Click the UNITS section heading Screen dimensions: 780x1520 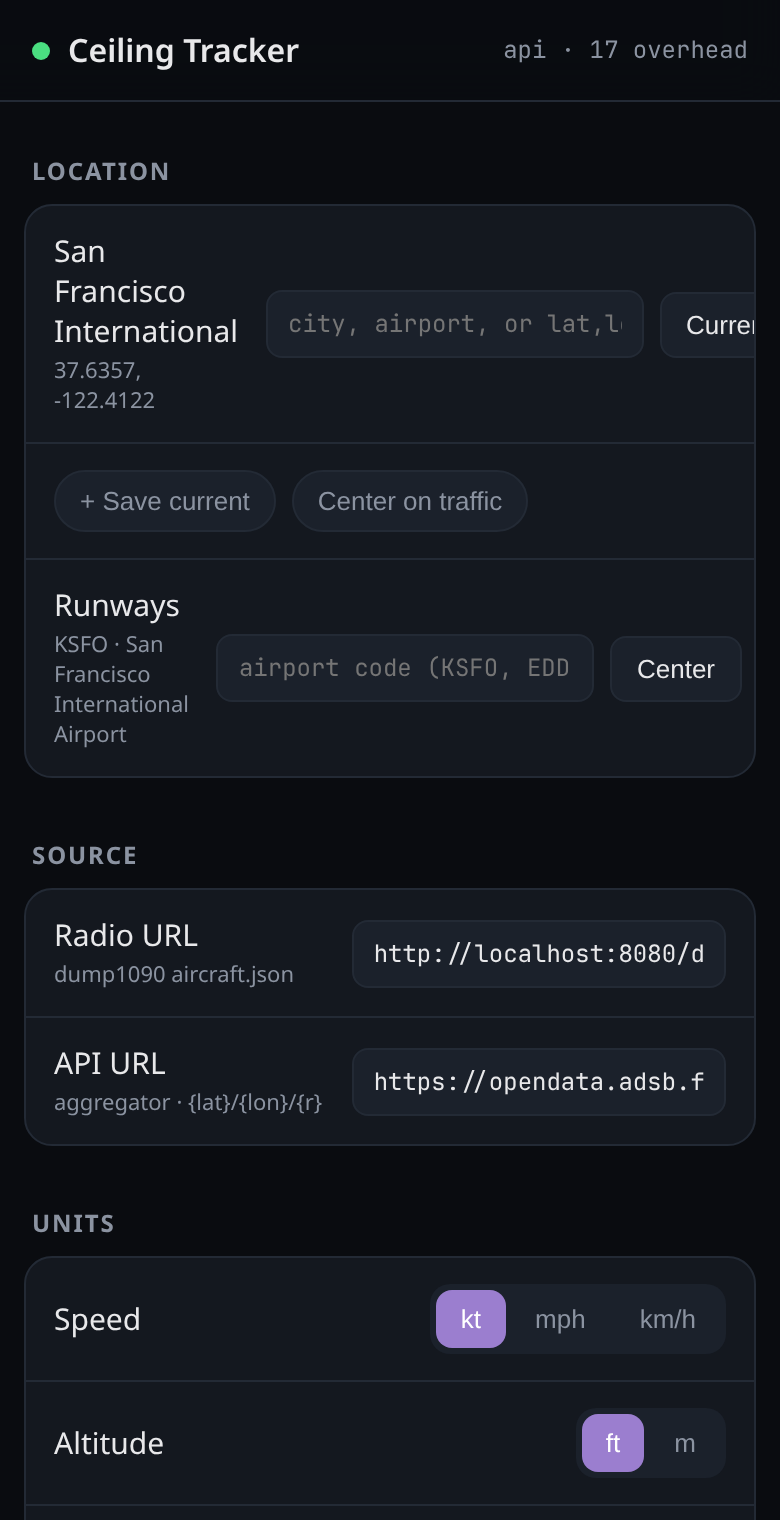pos(74,1224)
